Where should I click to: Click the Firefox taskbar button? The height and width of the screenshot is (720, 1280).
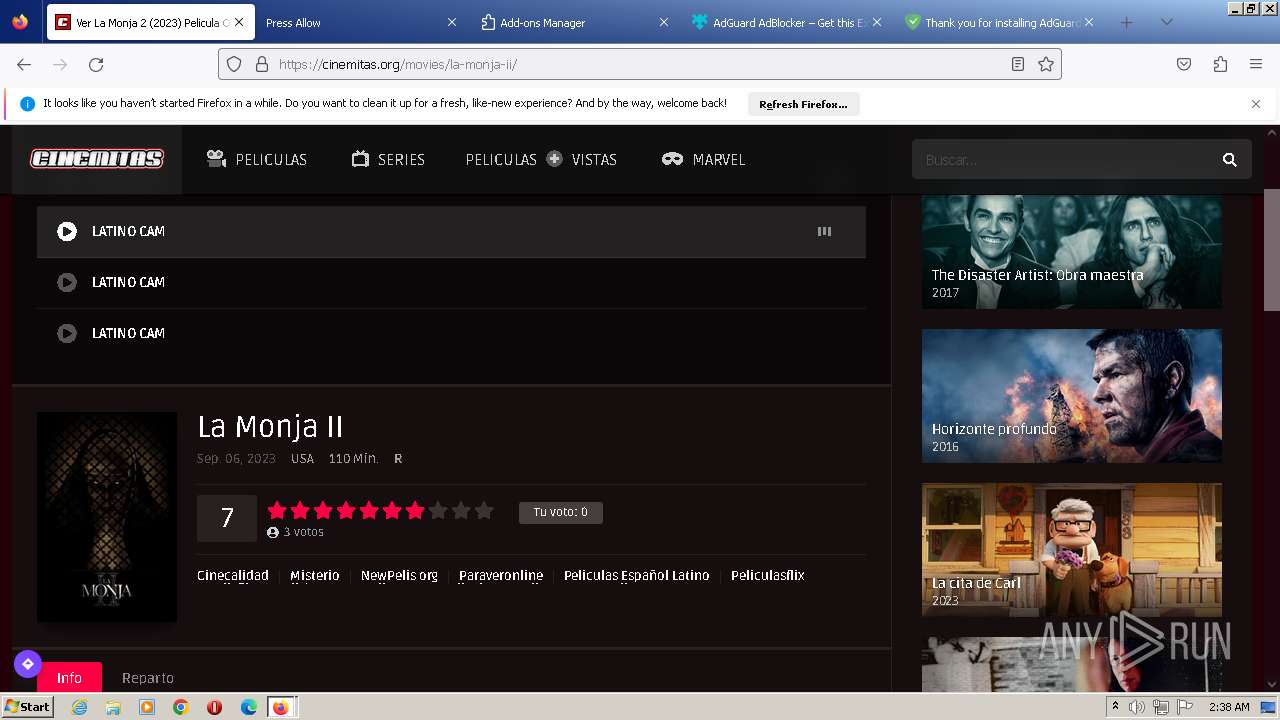click(281, 707)
